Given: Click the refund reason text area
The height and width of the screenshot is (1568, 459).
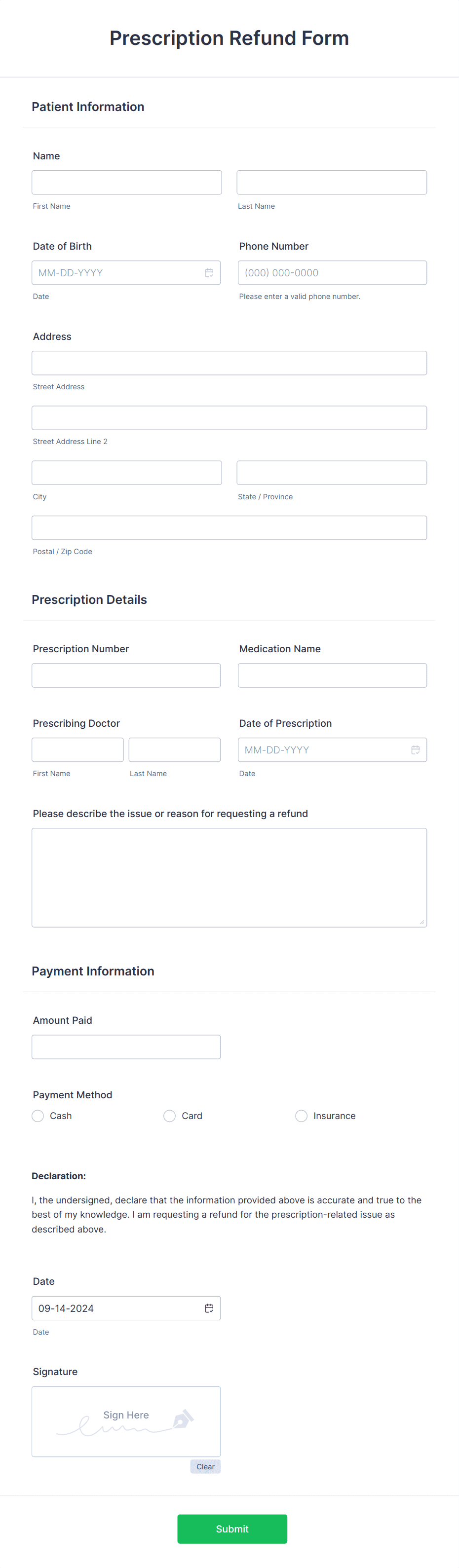Looking at the screenshot, I should click(229, 877).
